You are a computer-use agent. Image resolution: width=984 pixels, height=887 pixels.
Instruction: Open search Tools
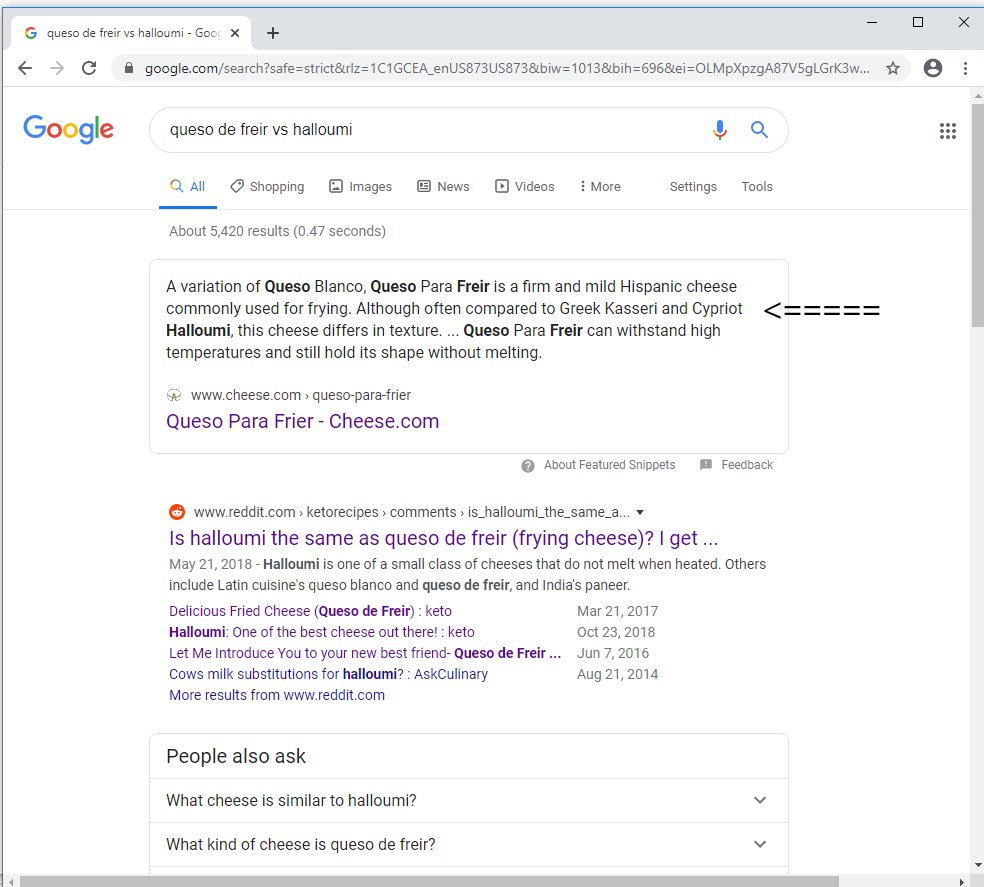click(x=757, y=186)
